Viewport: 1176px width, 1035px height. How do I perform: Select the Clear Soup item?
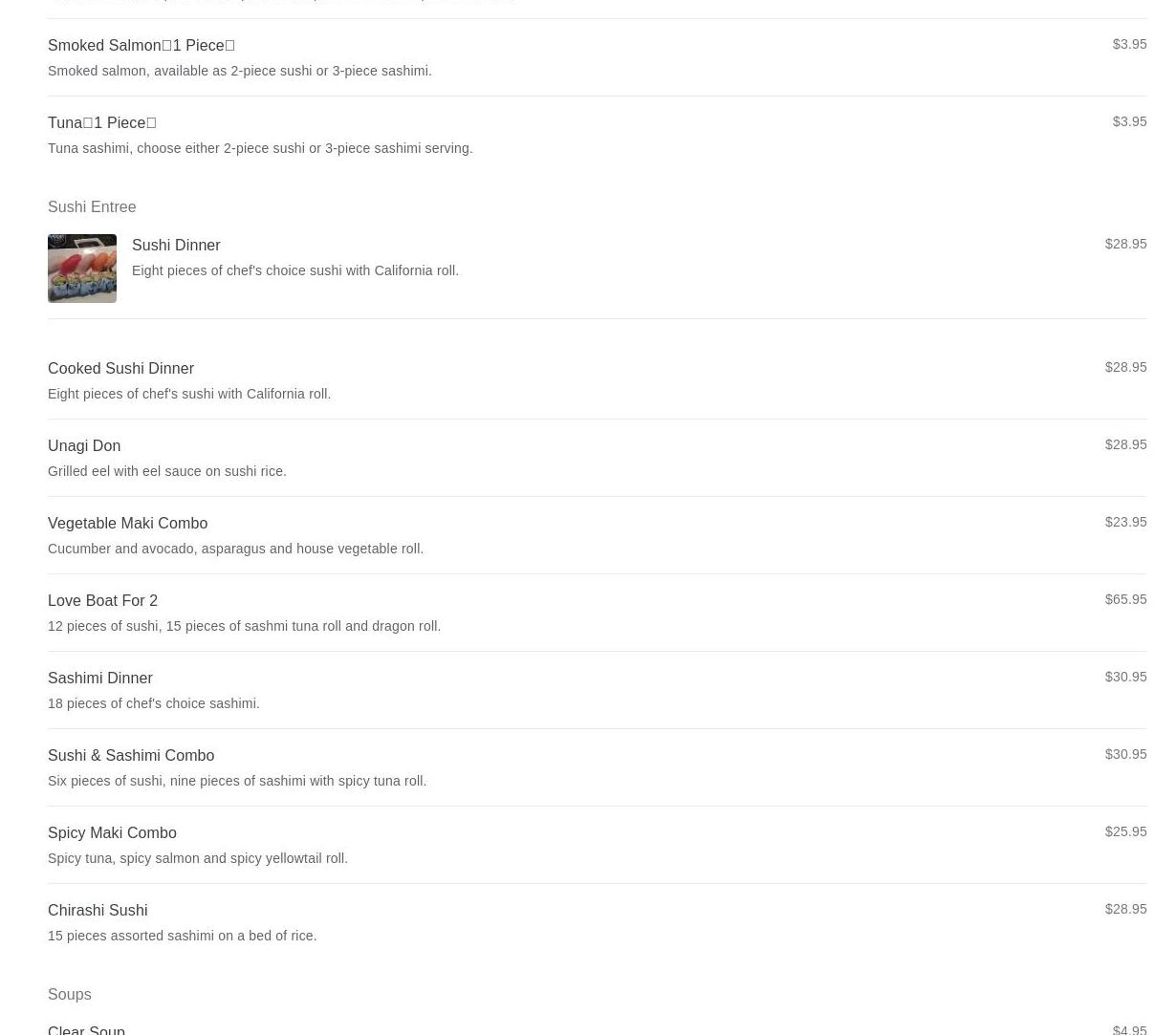pos(597,1028)
